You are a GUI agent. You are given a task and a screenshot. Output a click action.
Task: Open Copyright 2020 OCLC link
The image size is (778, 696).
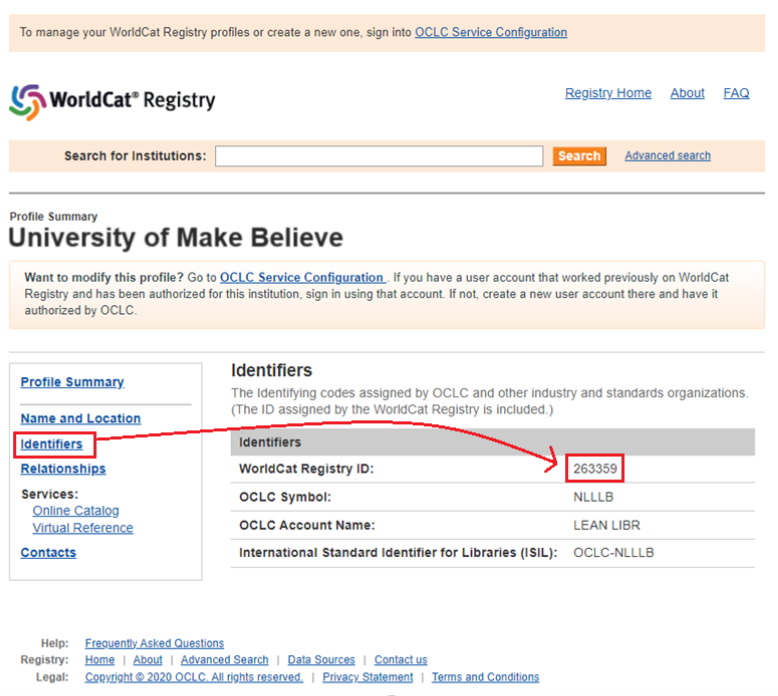pyautogui.click(x=194, y=677)
